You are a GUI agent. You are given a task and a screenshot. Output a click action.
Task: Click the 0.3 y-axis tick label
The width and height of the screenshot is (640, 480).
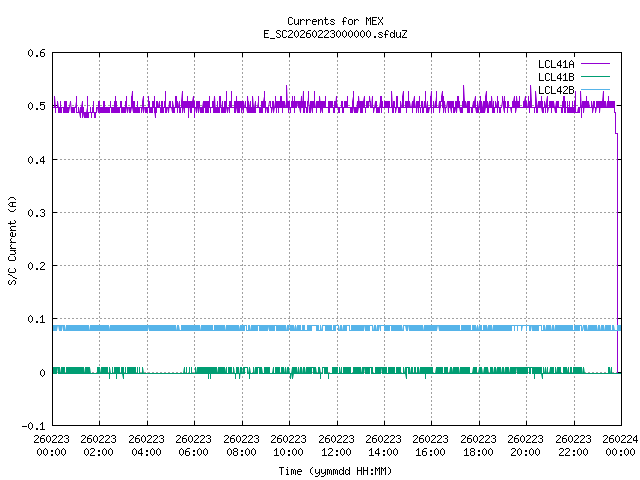point(35,213)
